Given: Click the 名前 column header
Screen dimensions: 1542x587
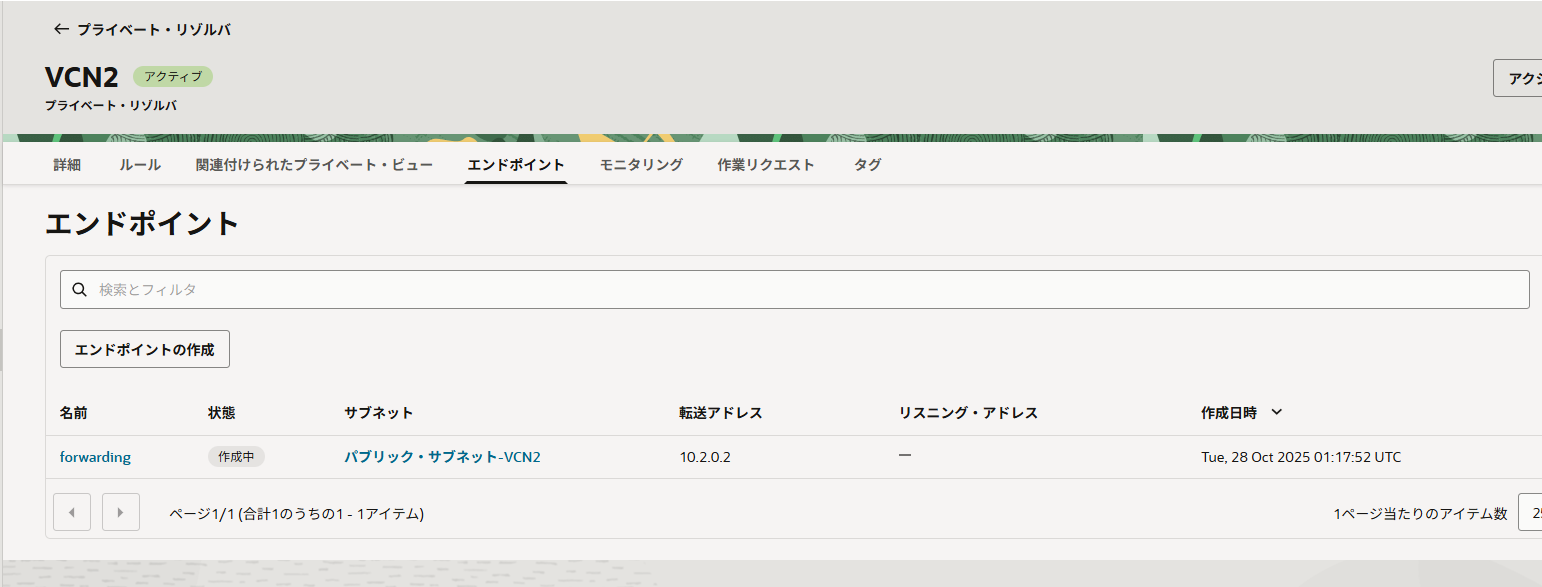Looking at the screenshot, I should pos(73,413).
